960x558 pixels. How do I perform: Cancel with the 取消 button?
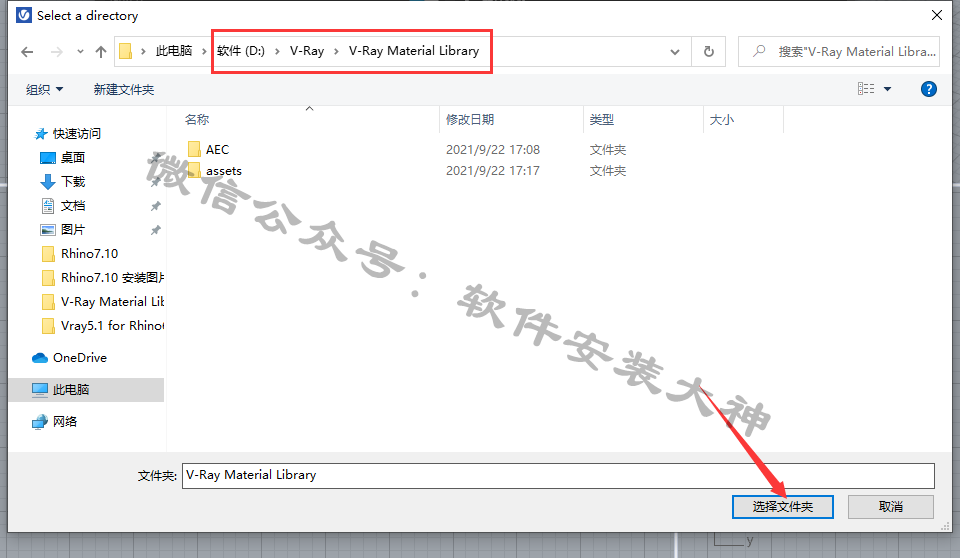[891, 507]
